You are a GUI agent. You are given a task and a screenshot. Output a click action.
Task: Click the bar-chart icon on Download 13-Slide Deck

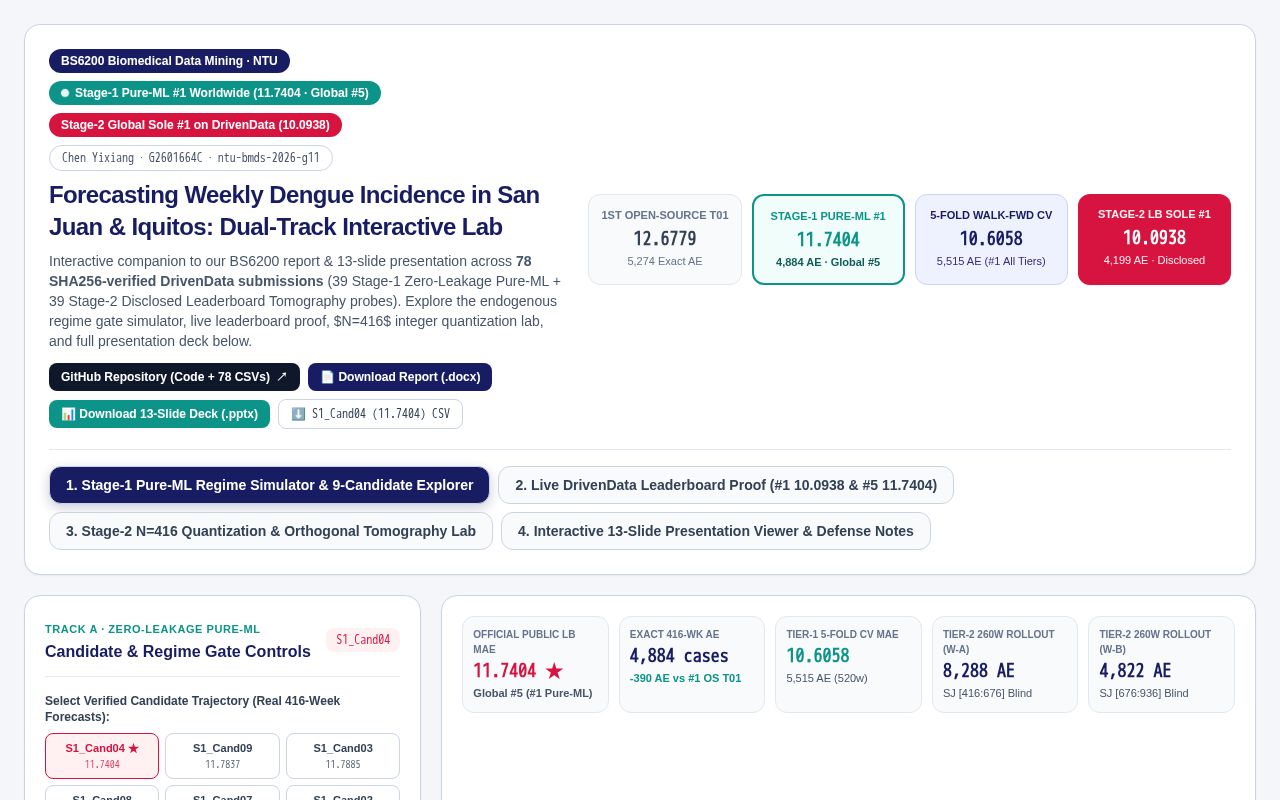68,414
